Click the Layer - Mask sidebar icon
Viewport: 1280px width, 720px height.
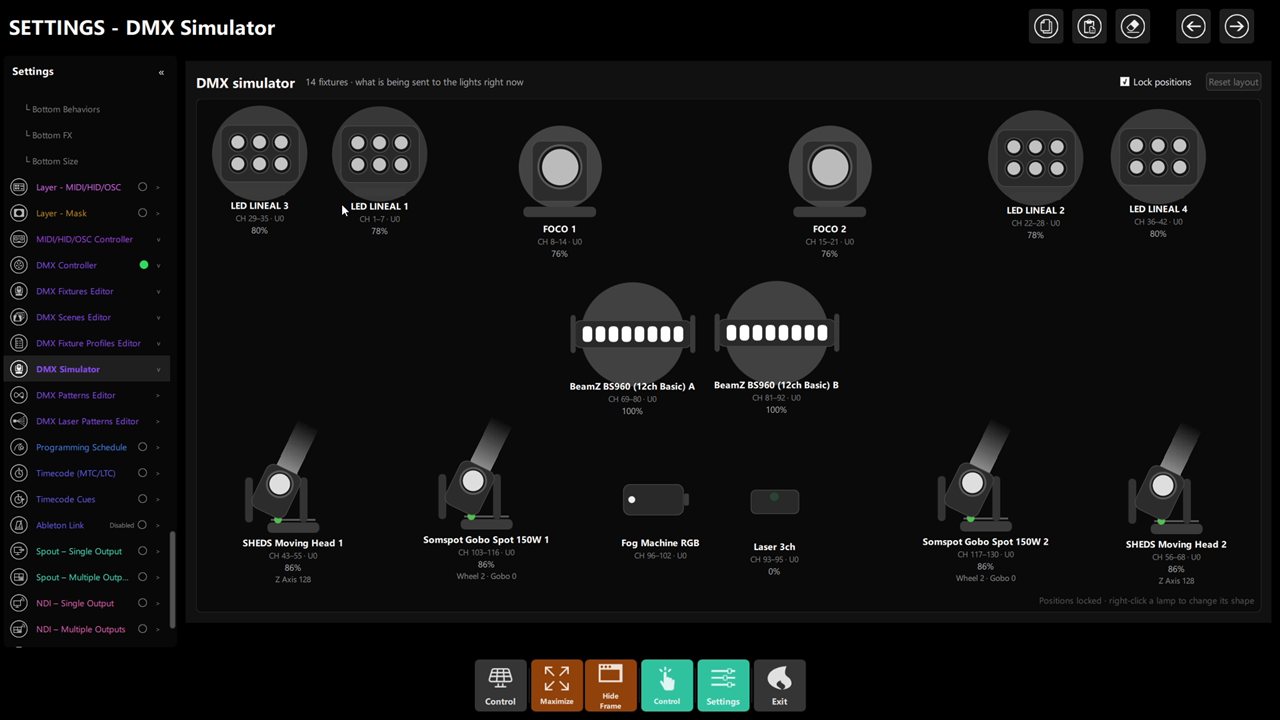pyautogui.click(x=18, y=213)
